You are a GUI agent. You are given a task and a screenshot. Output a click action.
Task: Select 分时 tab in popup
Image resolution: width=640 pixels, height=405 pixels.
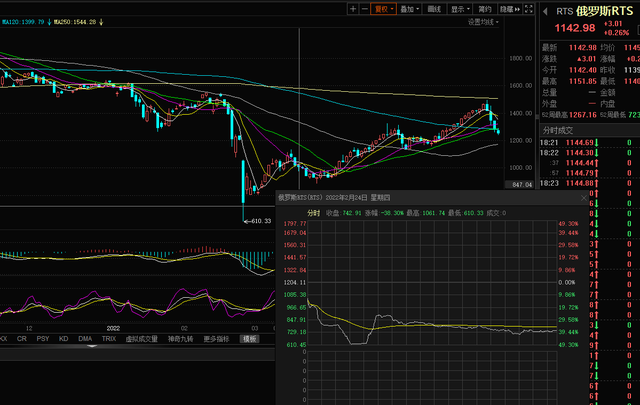point(313,213)
